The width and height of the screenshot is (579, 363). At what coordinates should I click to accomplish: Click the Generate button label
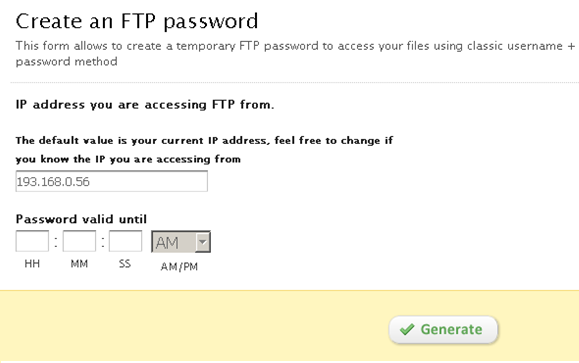click(x=451, y=329)
